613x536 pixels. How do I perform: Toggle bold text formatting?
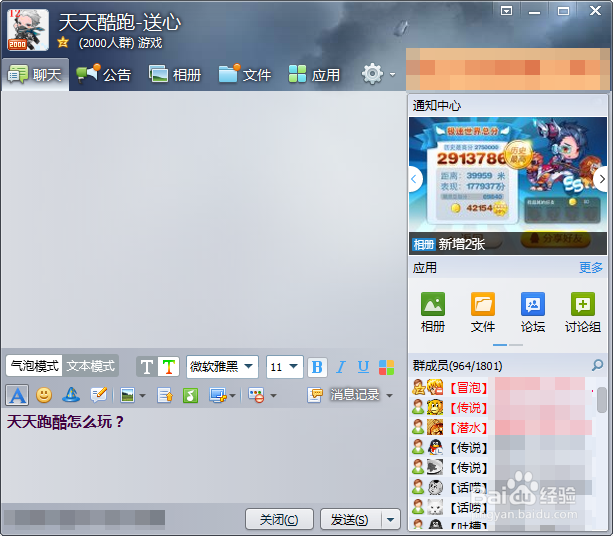317,367
